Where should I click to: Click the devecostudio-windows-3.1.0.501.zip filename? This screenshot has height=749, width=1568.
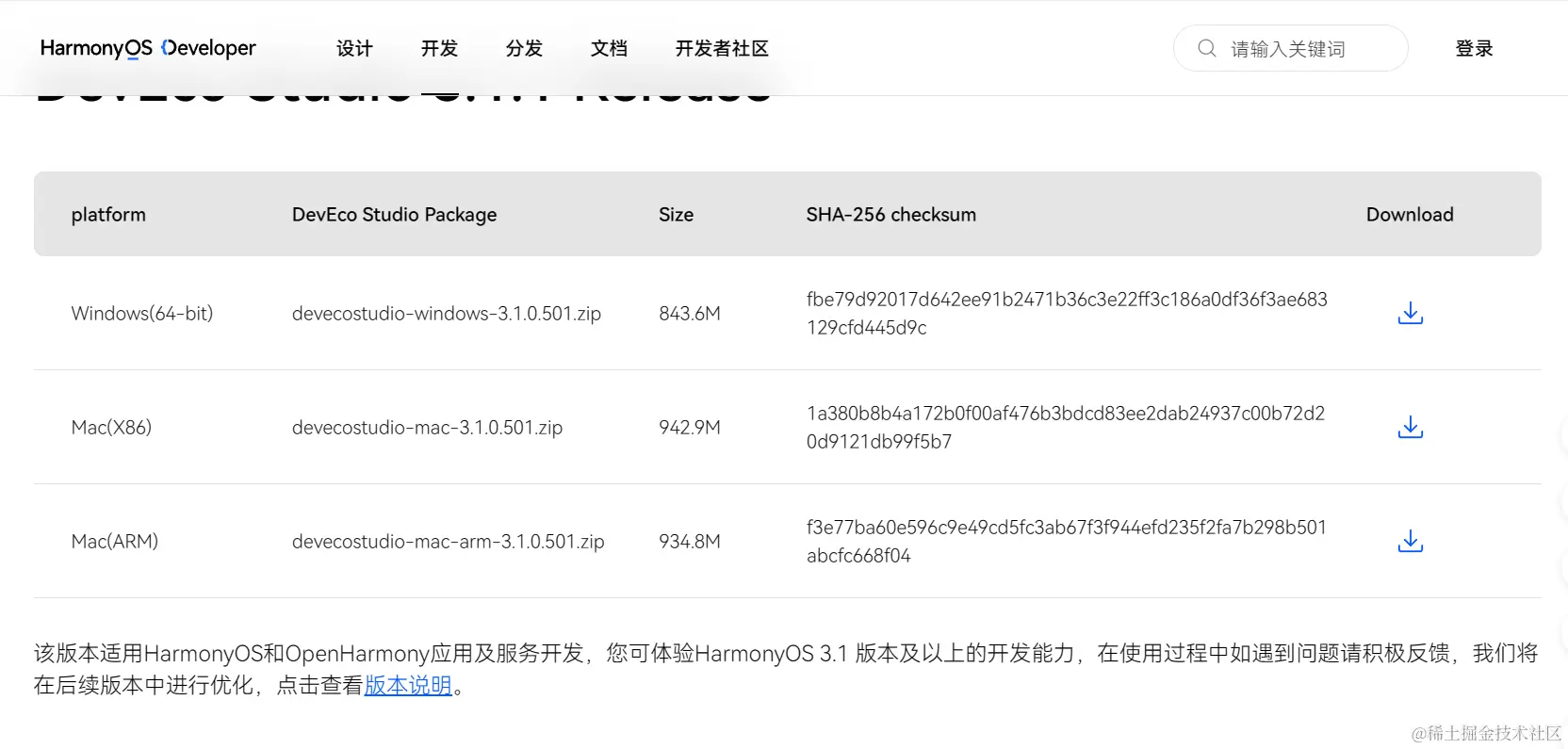pyautogui.click(x=446, y=314)
